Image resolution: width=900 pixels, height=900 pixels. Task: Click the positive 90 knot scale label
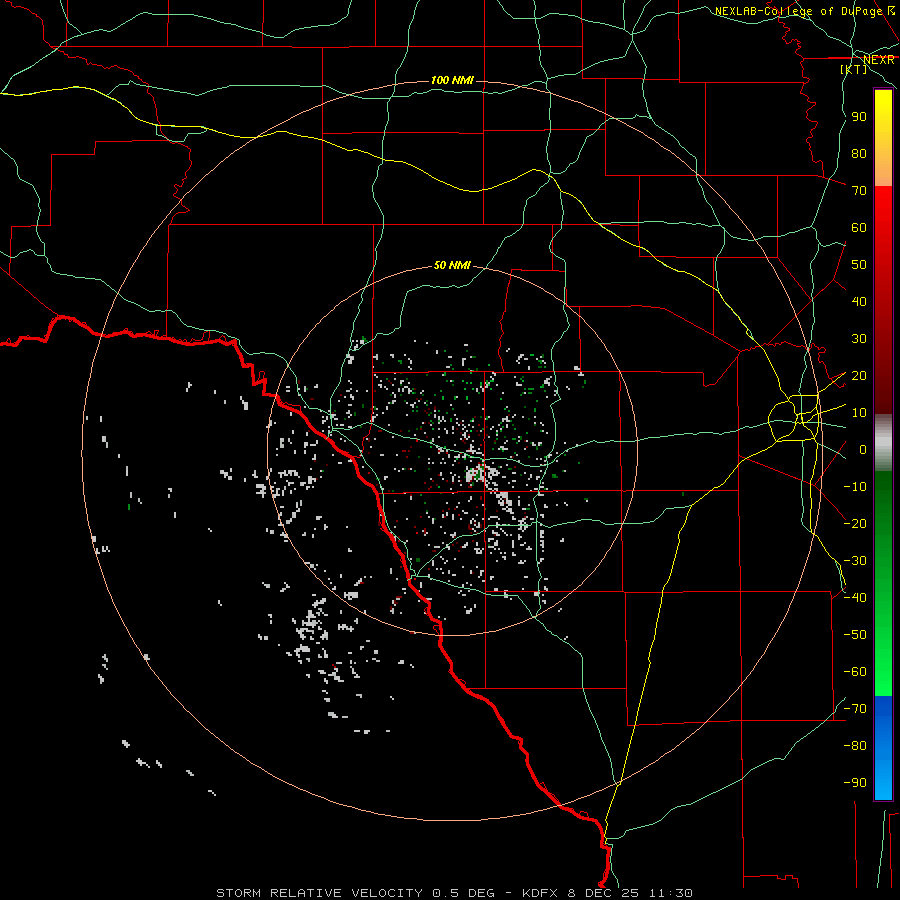(859, 117)
